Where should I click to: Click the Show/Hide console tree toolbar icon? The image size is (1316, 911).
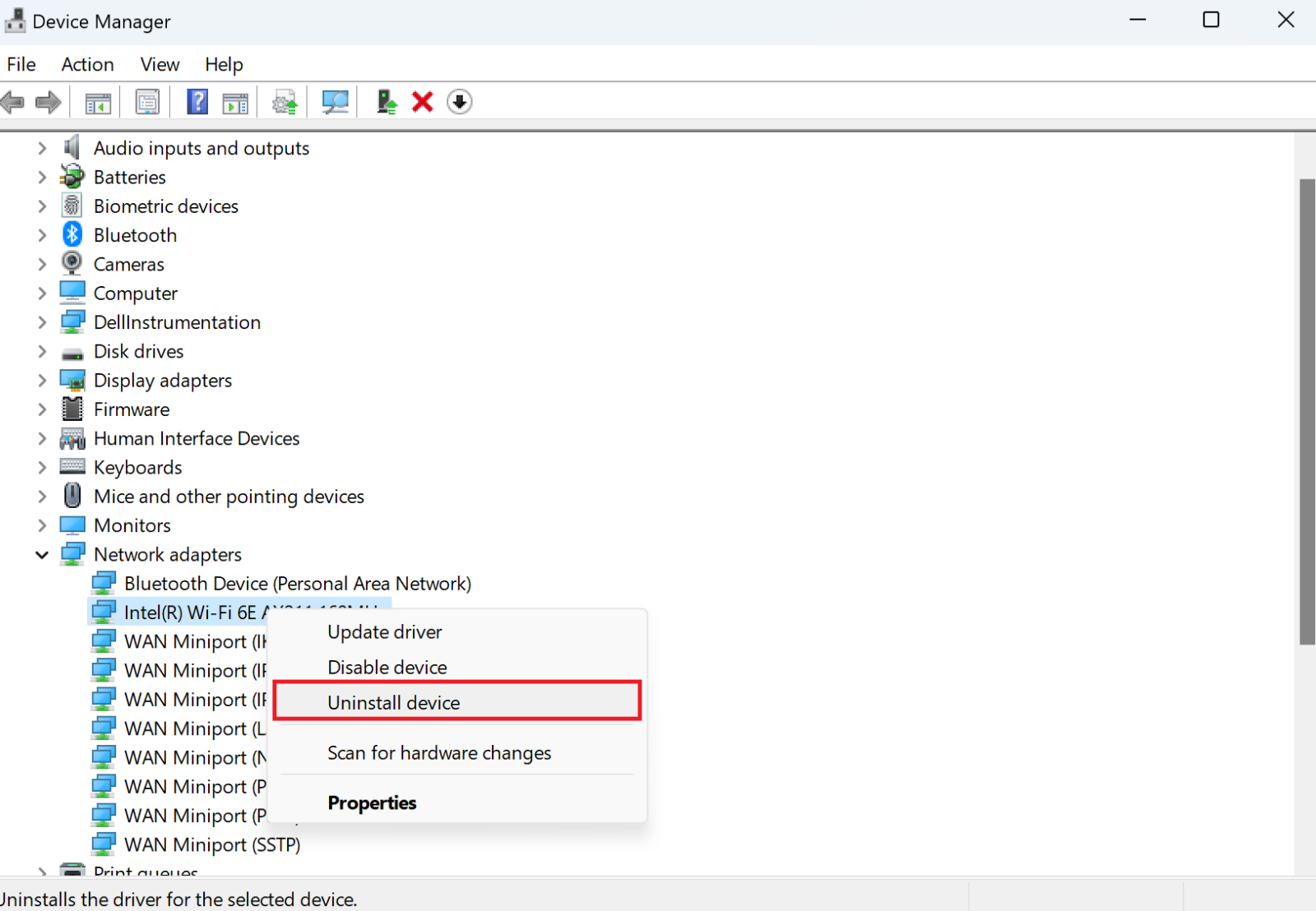(x=97, y=101)
